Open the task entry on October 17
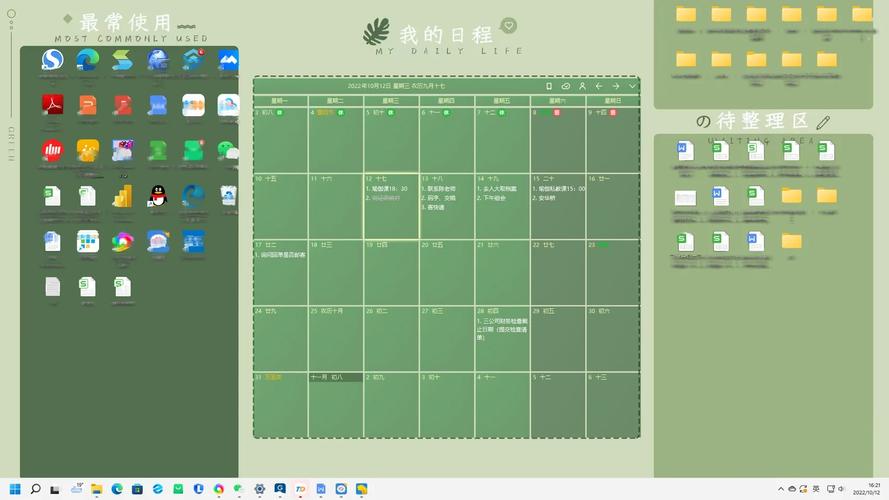 pos(280,255)
